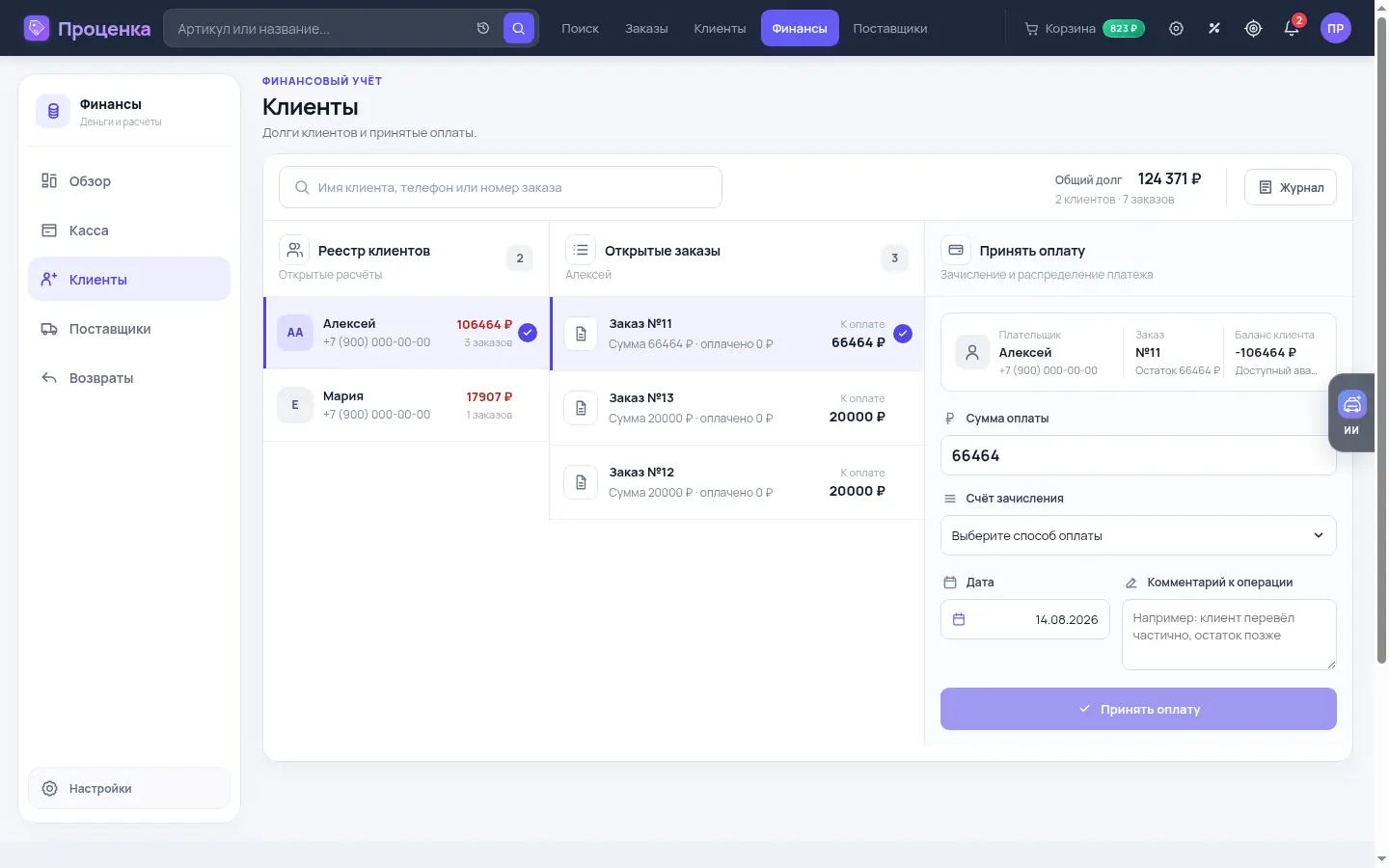Click the percent tools icon in header
This screenshot has width=1389, height=868.
(x=1214, y=28)
